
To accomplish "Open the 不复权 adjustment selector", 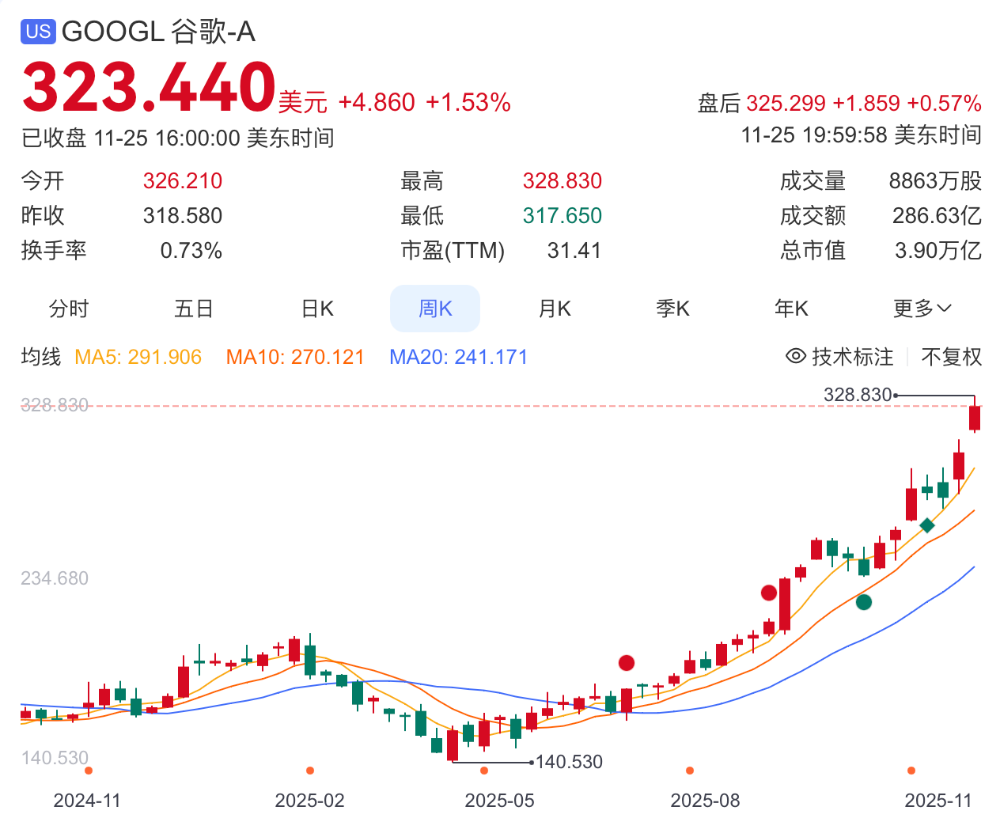I will pyautogui.click(x=951, y=357).
